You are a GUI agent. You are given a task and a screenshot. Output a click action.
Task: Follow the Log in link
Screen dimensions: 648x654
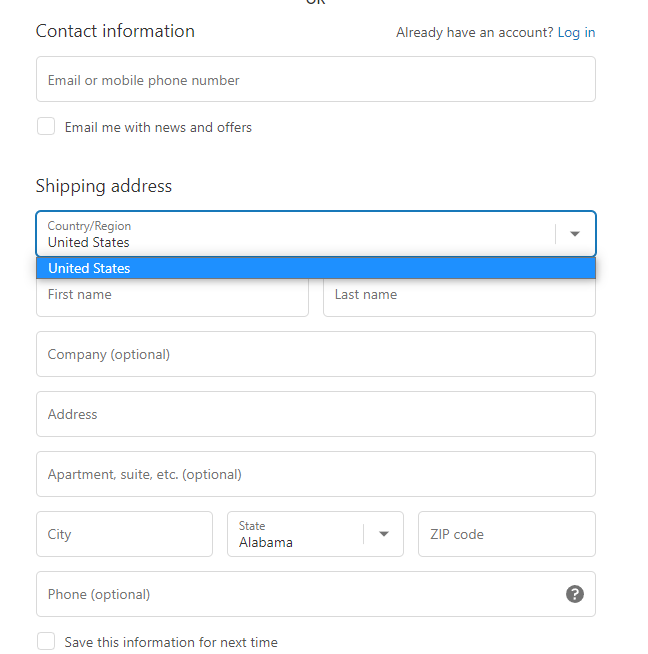coord(576,33)
